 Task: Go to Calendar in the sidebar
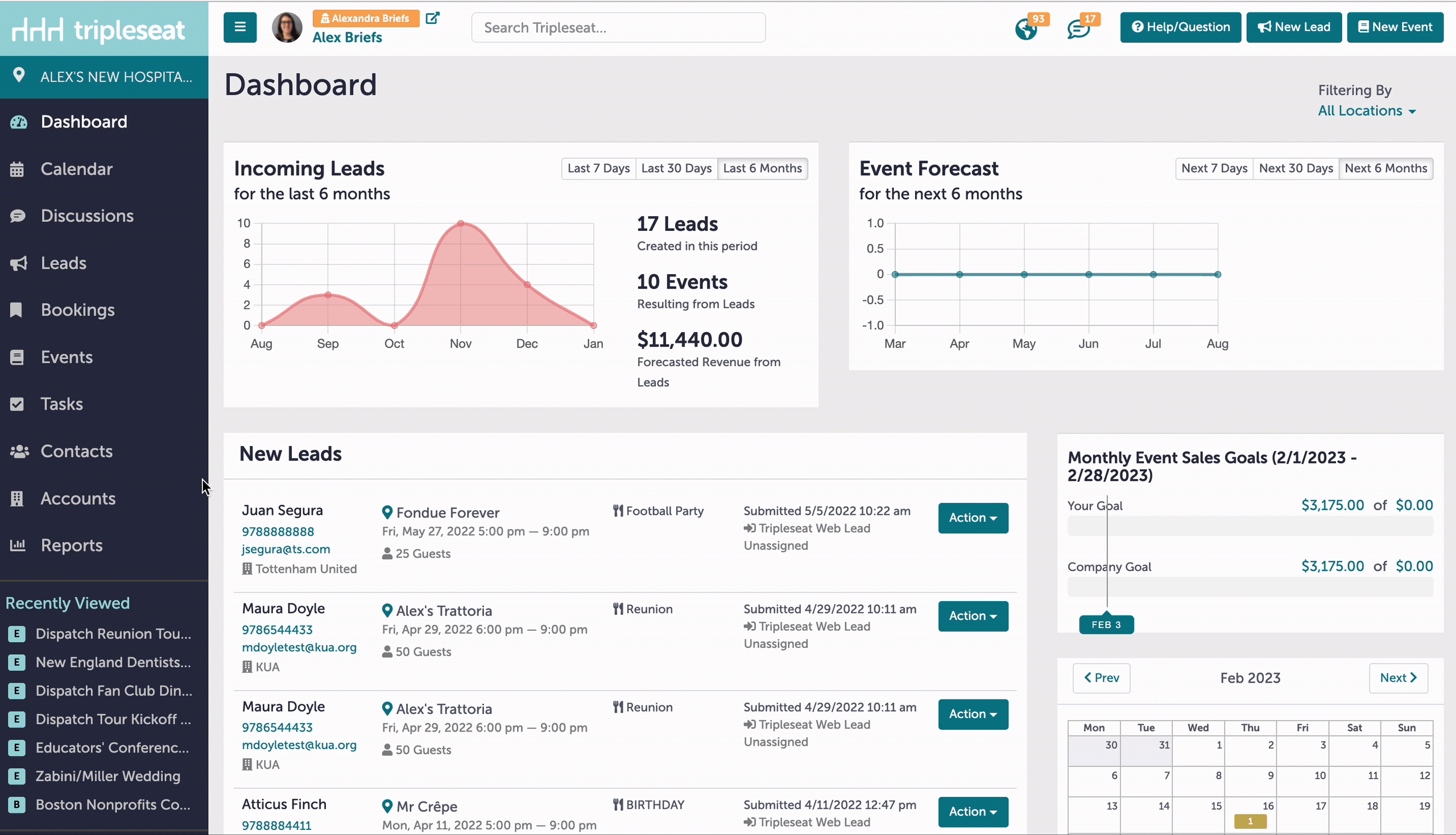[x=77, y=169]
